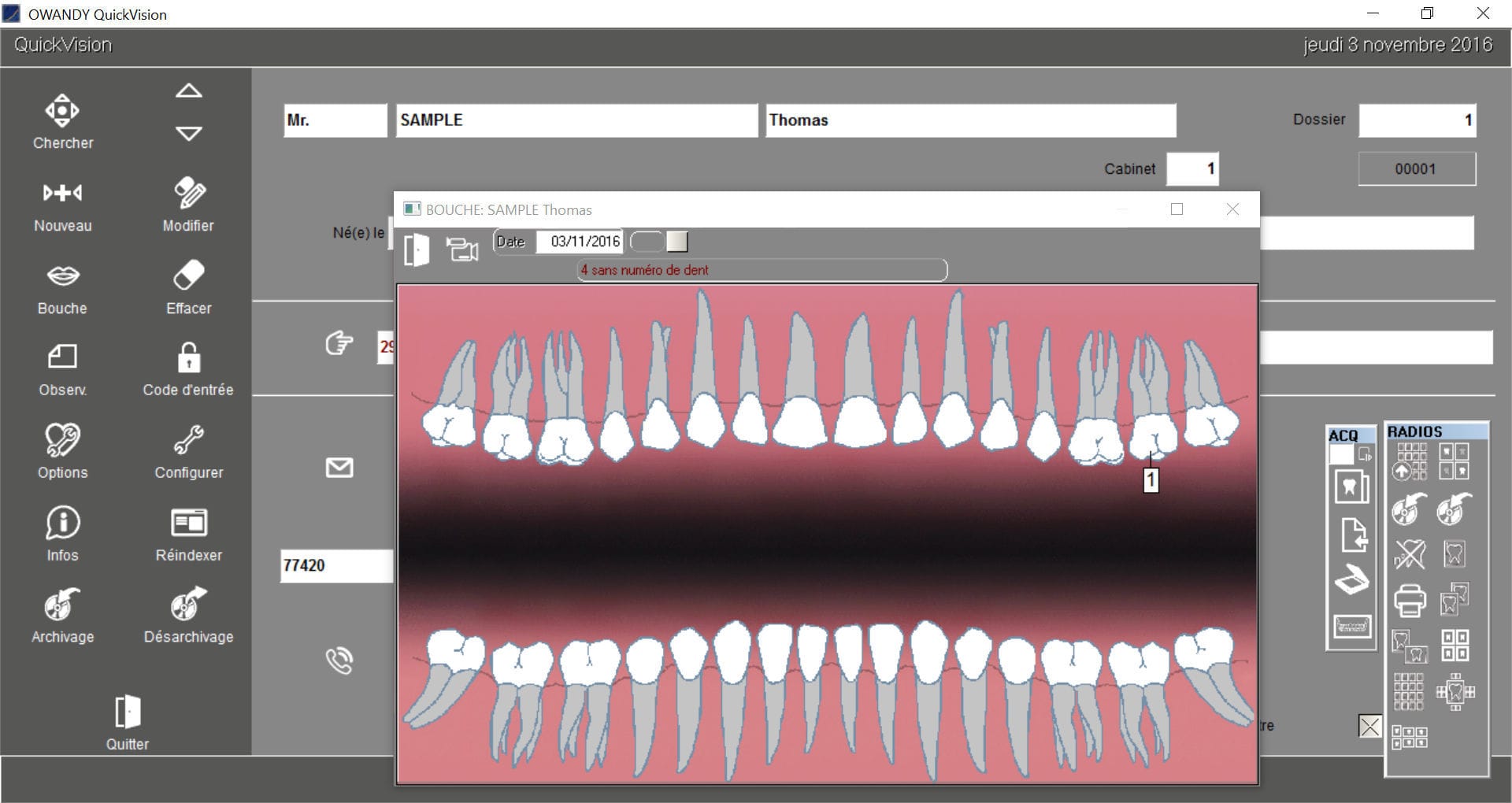Select the Chercher patient search tool
This screenshot has height=803, width=1512.
click(62, 122)
